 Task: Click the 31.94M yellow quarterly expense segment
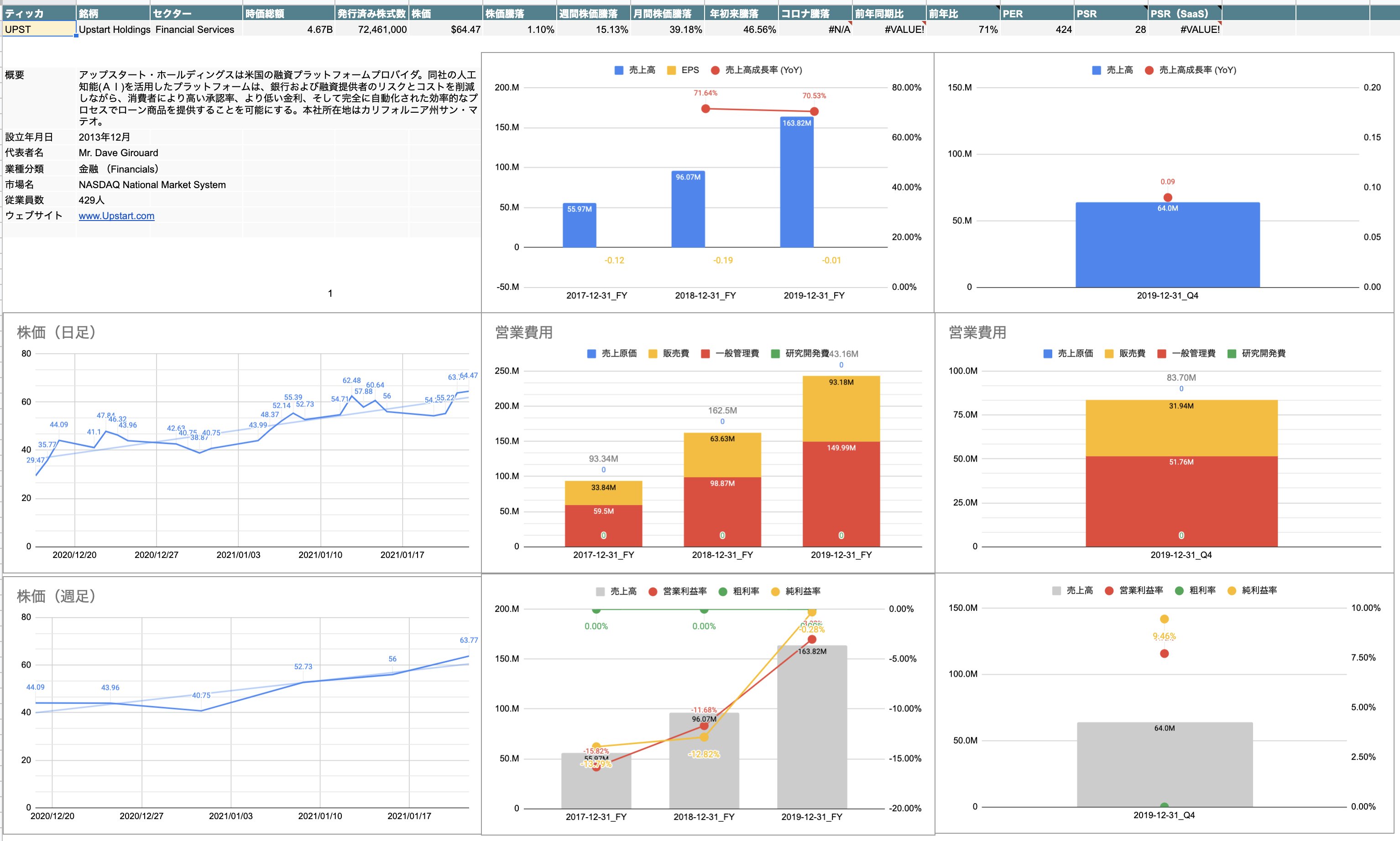tap(1181, 428)
